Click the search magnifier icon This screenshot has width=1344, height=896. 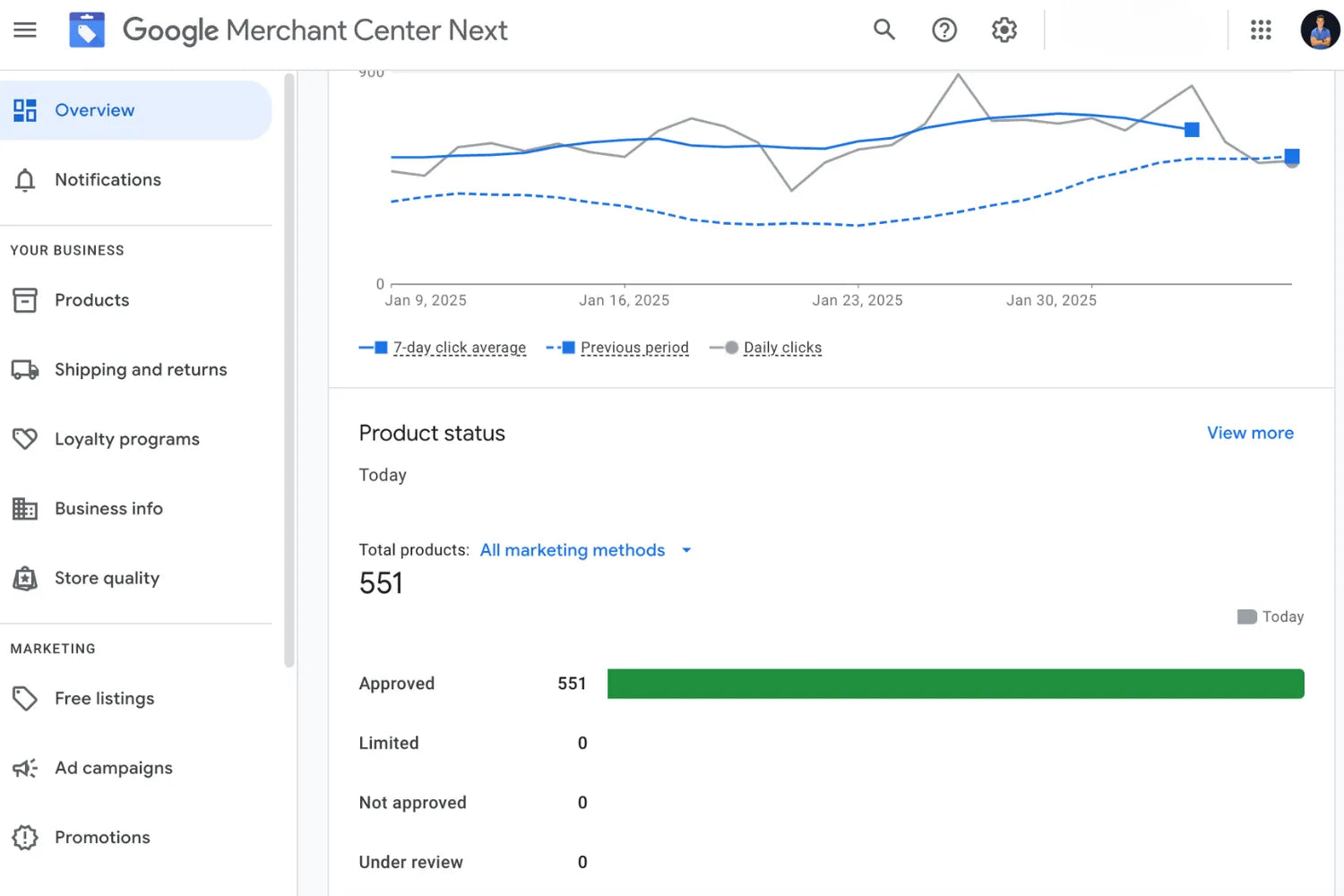click(x=884, y=30)
